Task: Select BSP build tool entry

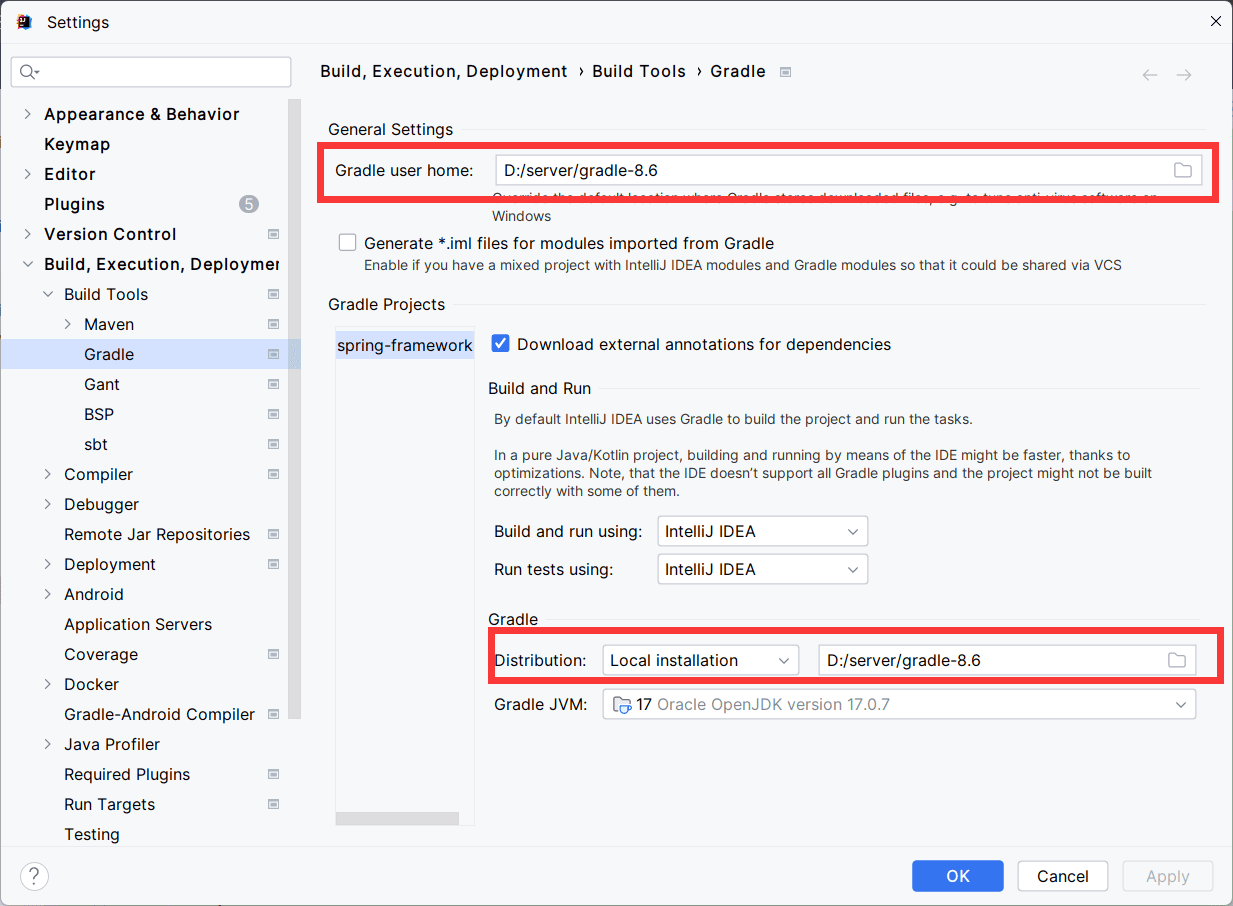Action: coord(99,414)
